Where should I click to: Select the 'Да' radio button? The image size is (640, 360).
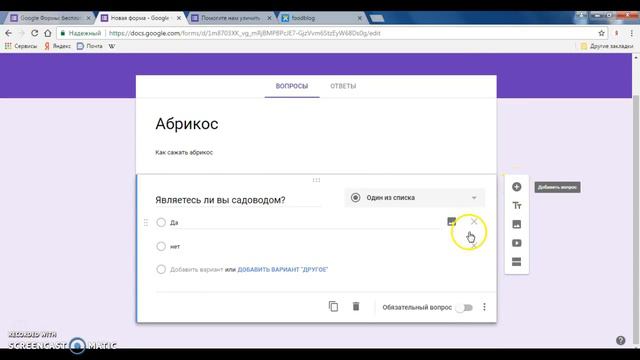point(161,222)
